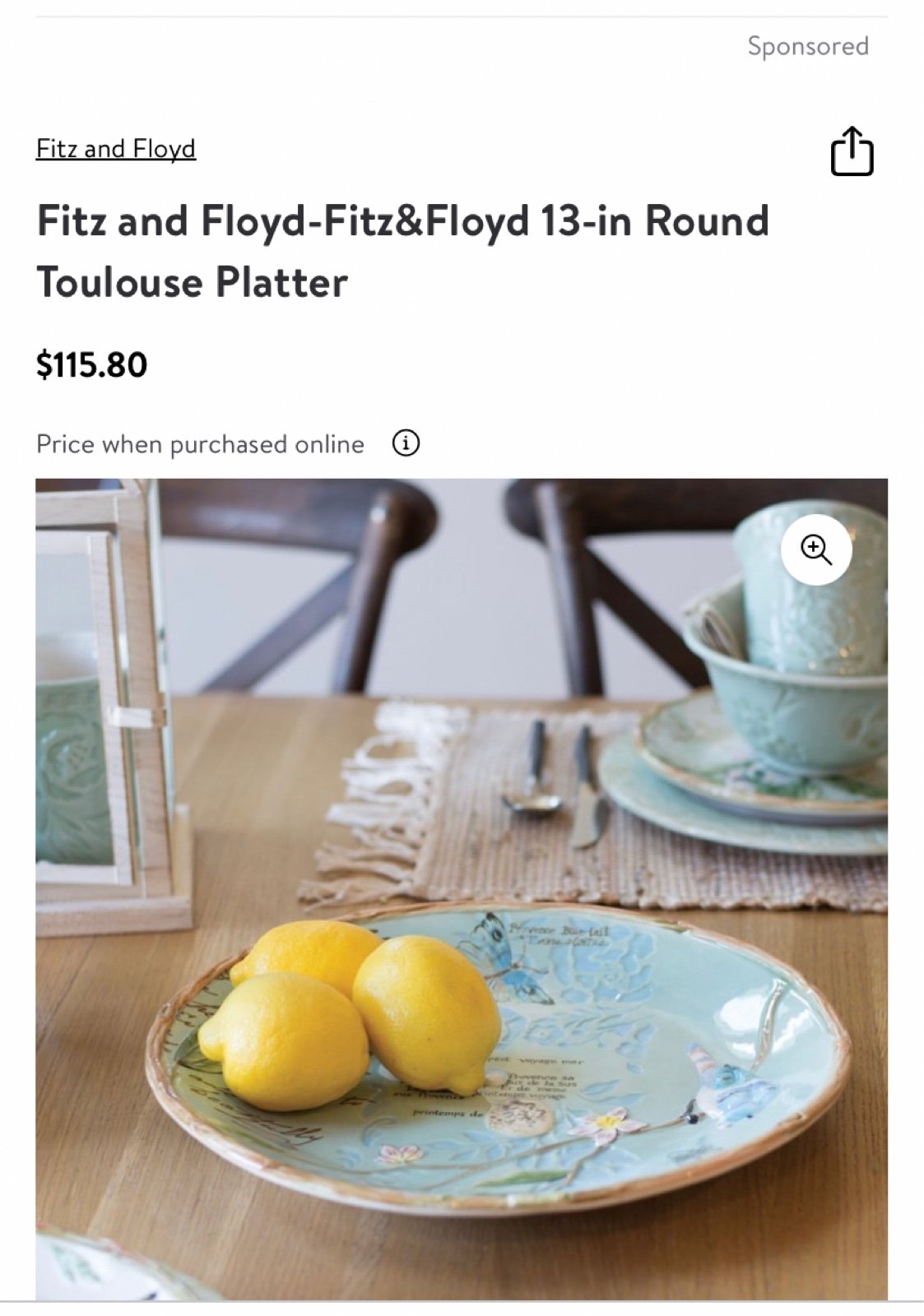Click the $115.80 price
Viewport: 924px width, 1316px height.
coord(92,364)
